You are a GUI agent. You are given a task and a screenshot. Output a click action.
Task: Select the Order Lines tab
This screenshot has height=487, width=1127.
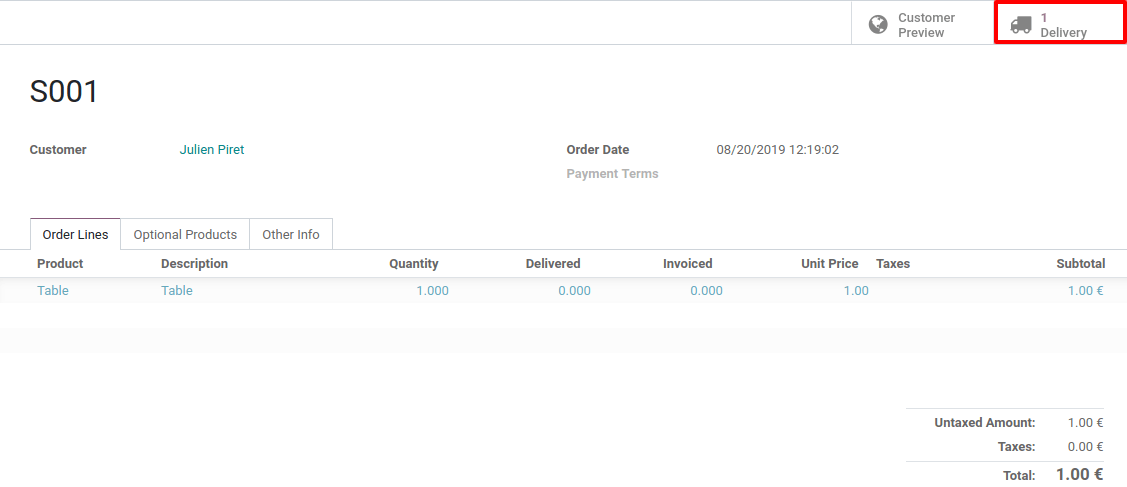(x=75, y=234)
